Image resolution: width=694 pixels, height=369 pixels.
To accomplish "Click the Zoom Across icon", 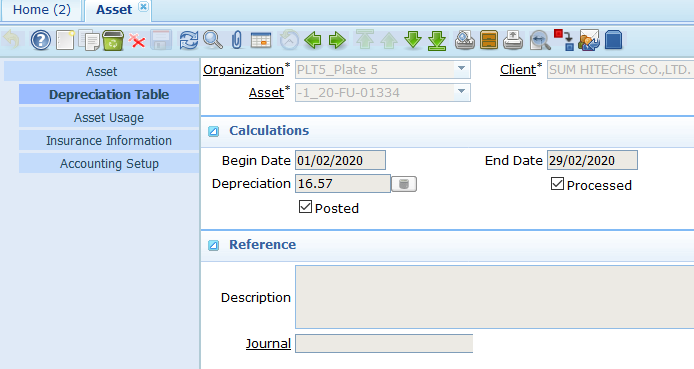I will (x=540, y=40).
